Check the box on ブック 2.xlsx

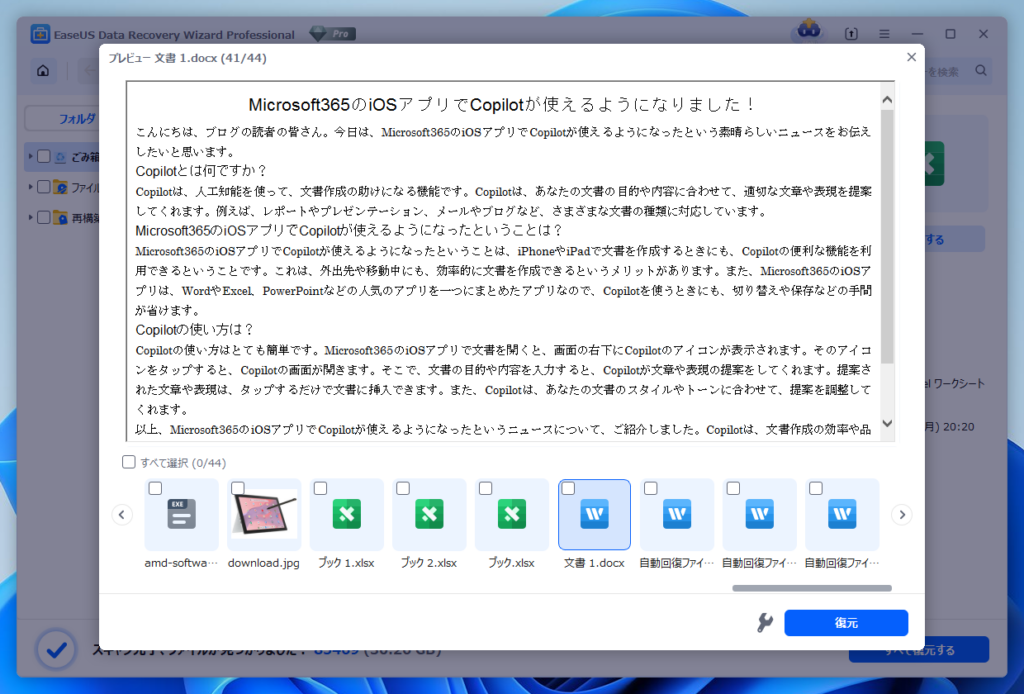(x=403, y=488)
